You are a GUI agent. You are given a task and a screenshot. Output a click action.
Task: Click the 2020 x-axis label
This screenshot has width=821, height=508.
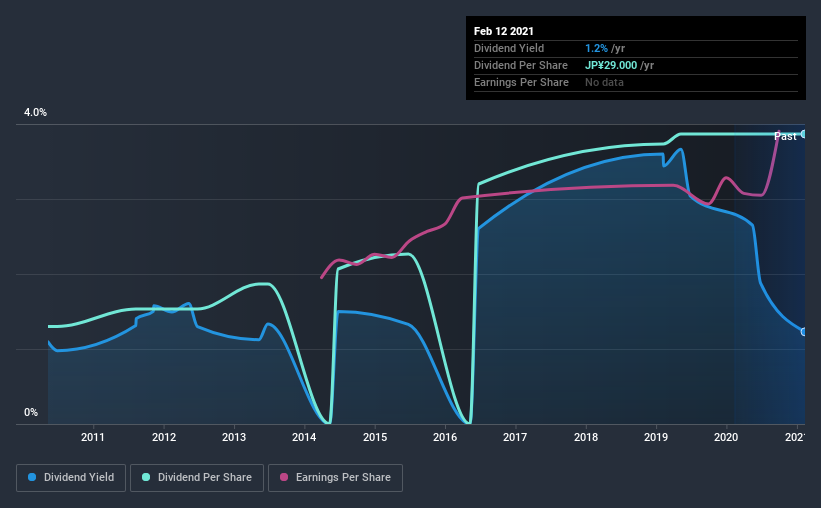726,437
